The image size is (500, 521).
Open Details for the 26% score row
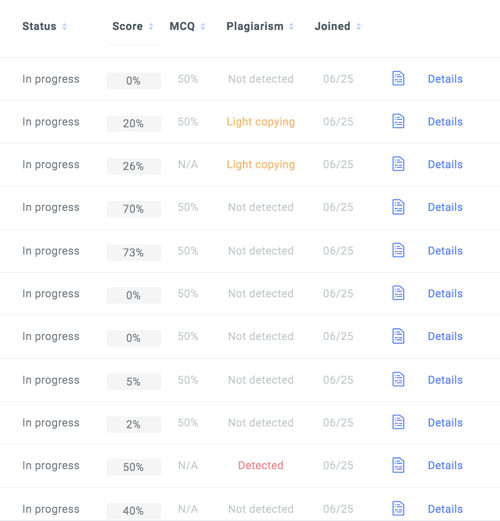[x=445, y=164]
